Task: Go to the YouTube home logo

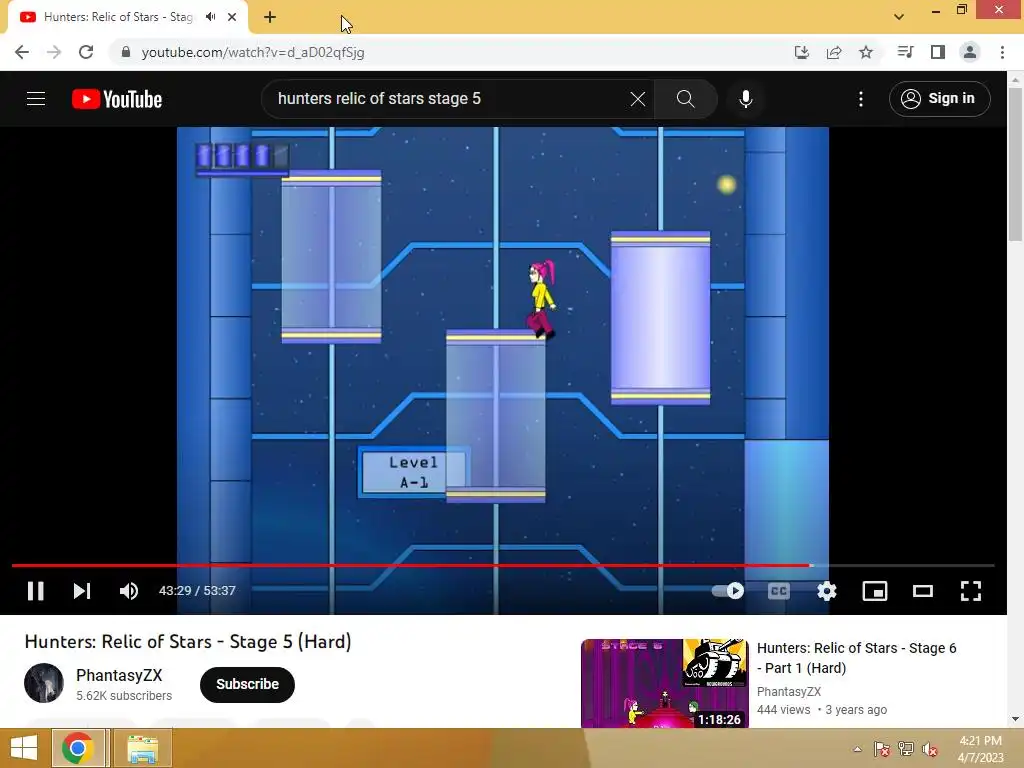Action: click(117, 99)
